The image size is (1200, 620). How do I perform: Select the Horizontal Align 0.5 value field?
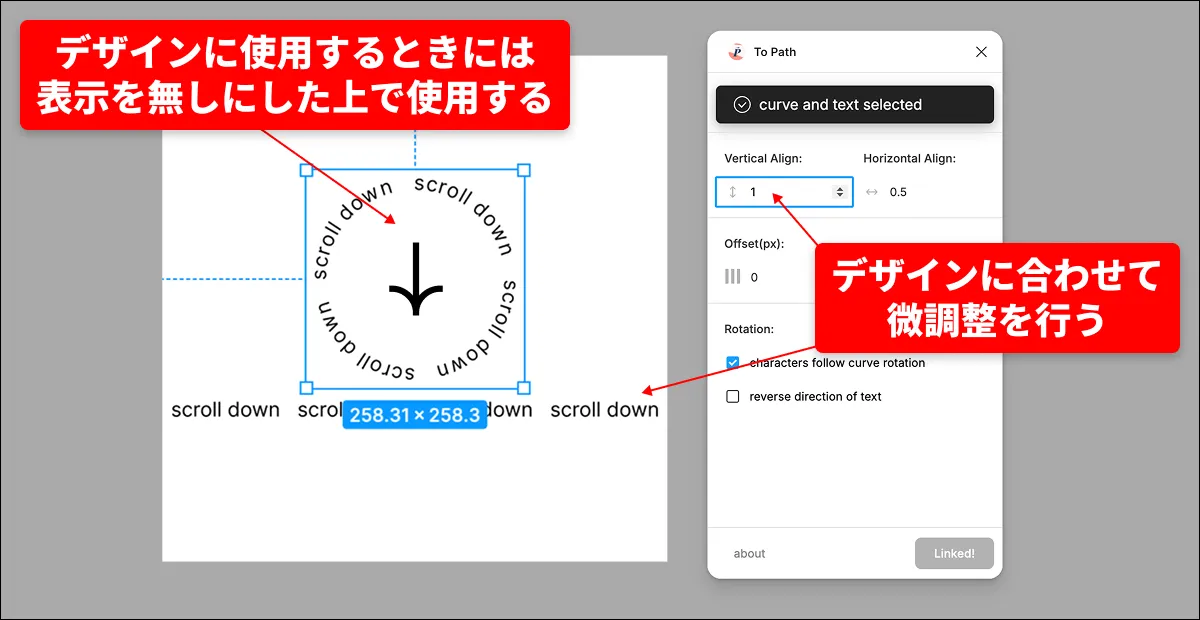[898, 192]
